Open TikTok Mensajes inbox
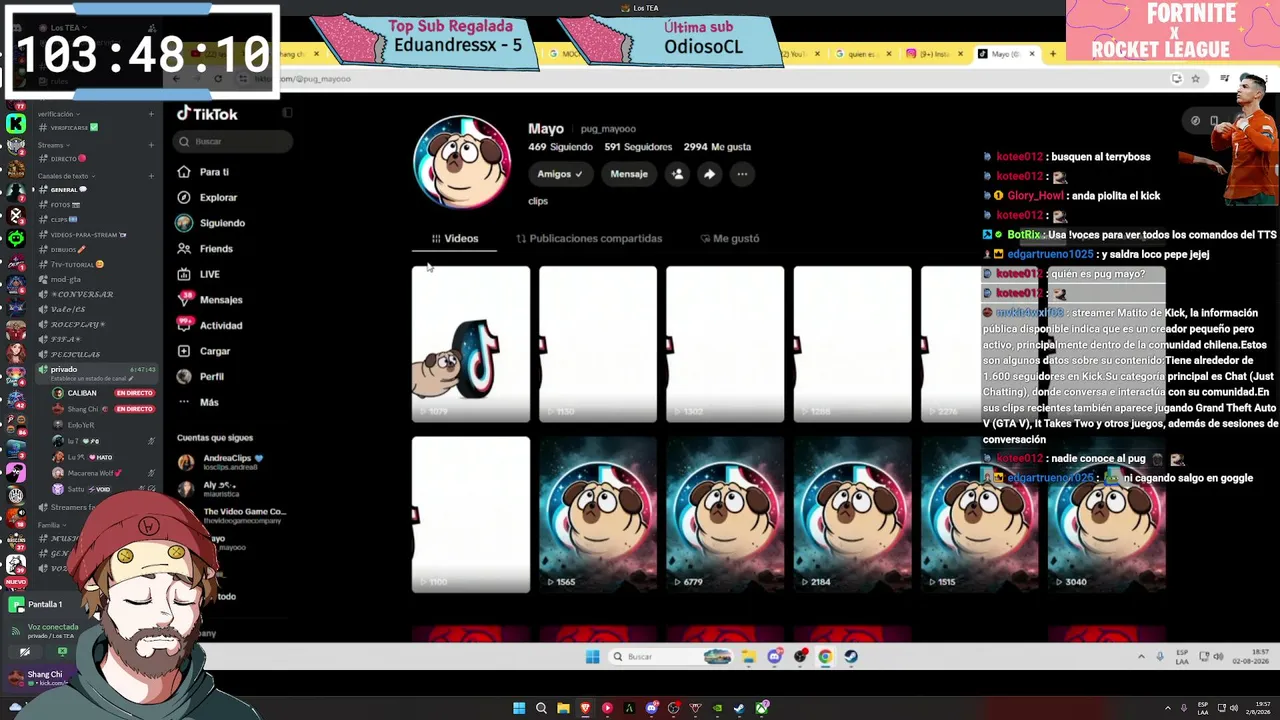1280x720 pixels. point(209,300)
